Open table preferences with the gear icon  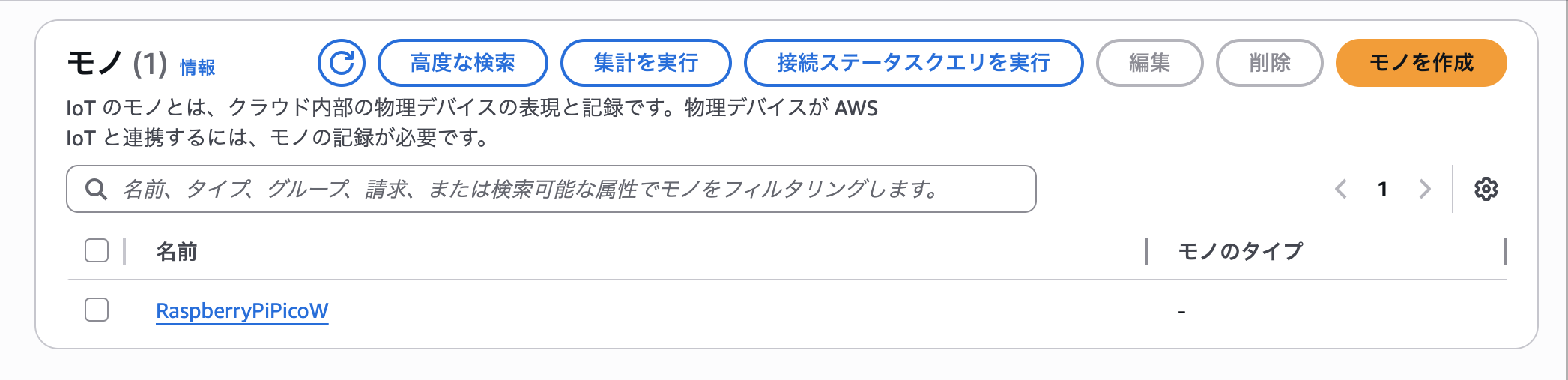[x=1486, y=189]
